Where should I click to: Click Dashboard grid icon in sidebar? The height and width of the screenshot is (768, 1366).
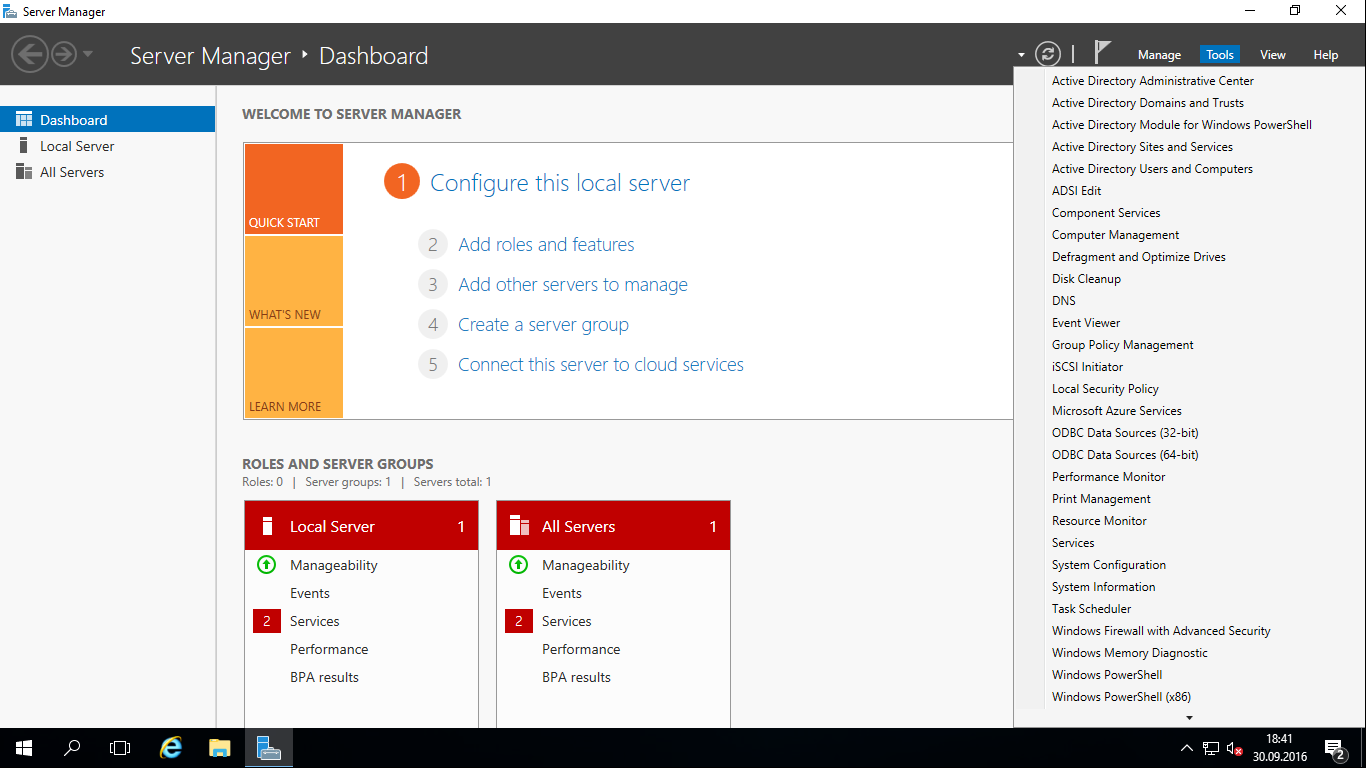pyautogui.click(x=24, y=119)
